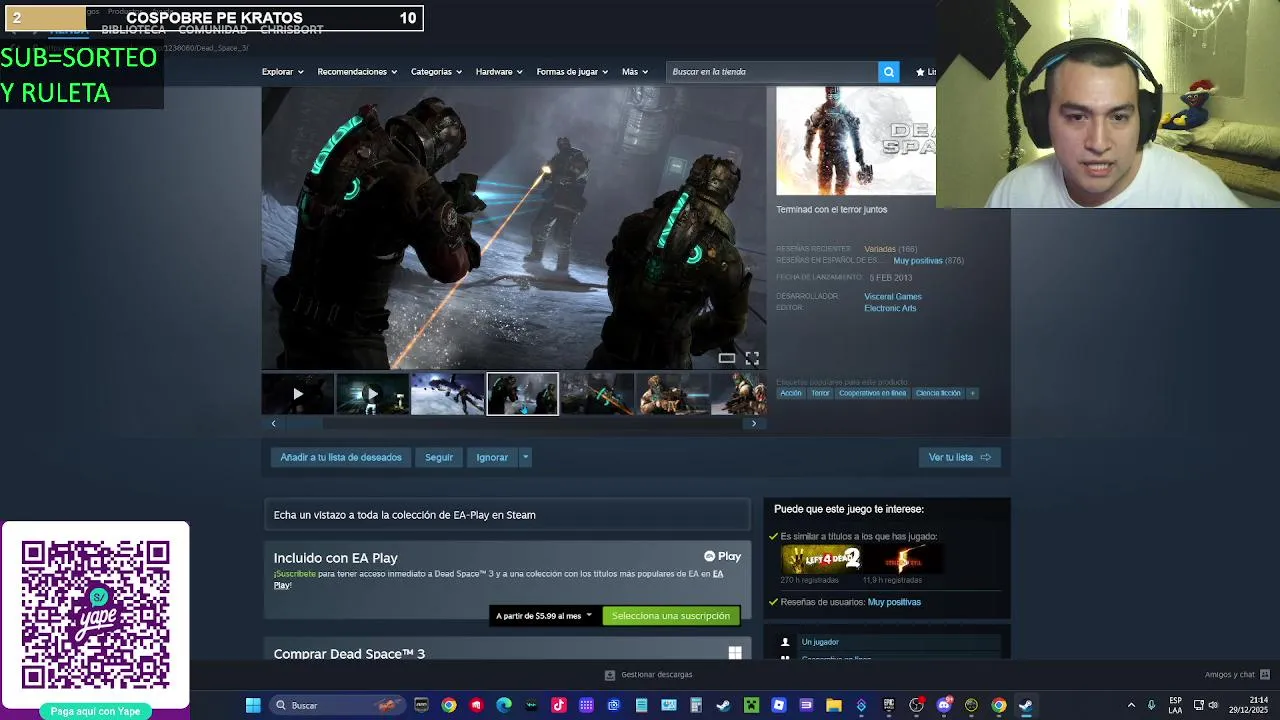Screen dimensions: 1280x720
Task: Expand the Hardware menu
Action: pyautogui.click(x=499, y=72)
